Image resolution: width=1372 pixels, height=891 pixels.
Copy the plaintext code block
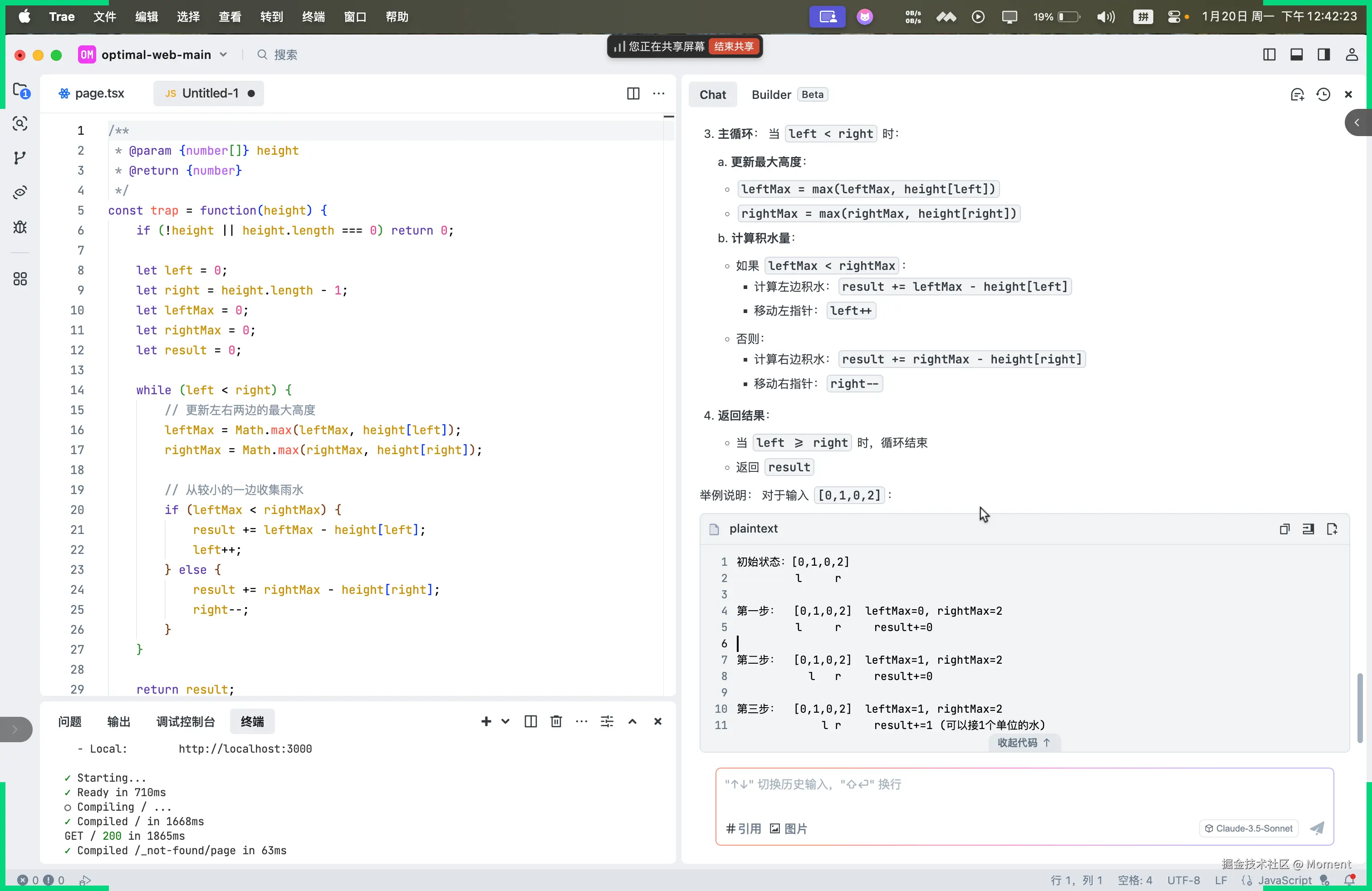(x=1284, y=529)
